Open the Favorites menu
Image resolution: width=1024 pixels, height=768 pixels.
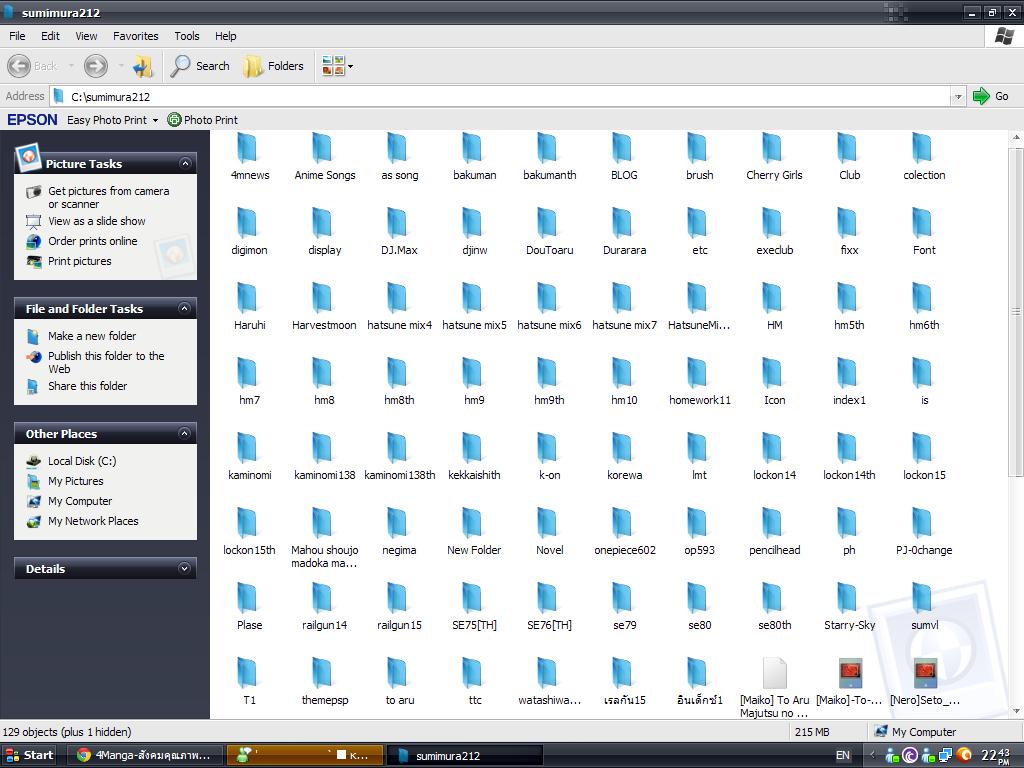[135, 36]
